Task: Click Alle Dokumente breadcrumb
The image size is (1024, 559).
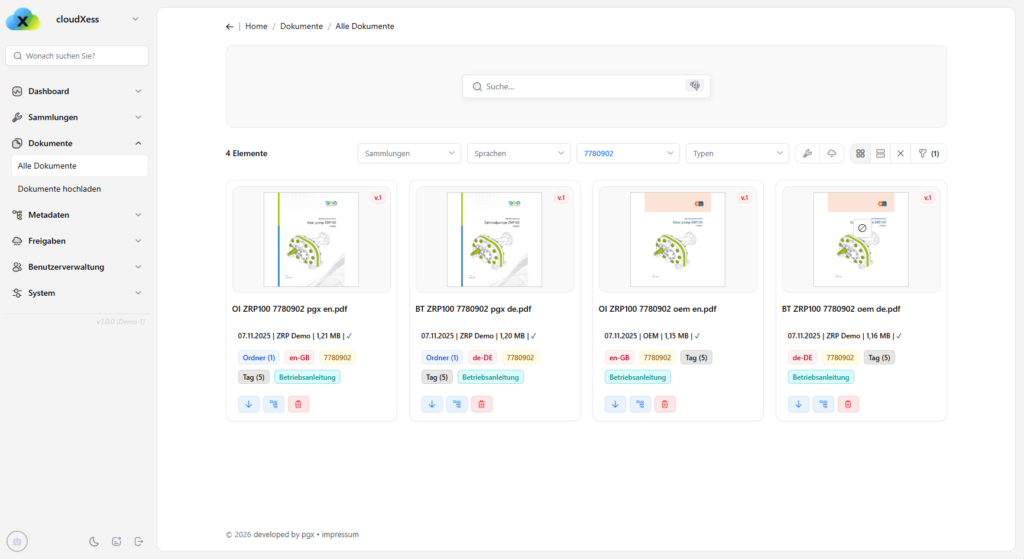Action: coord(364,26)
